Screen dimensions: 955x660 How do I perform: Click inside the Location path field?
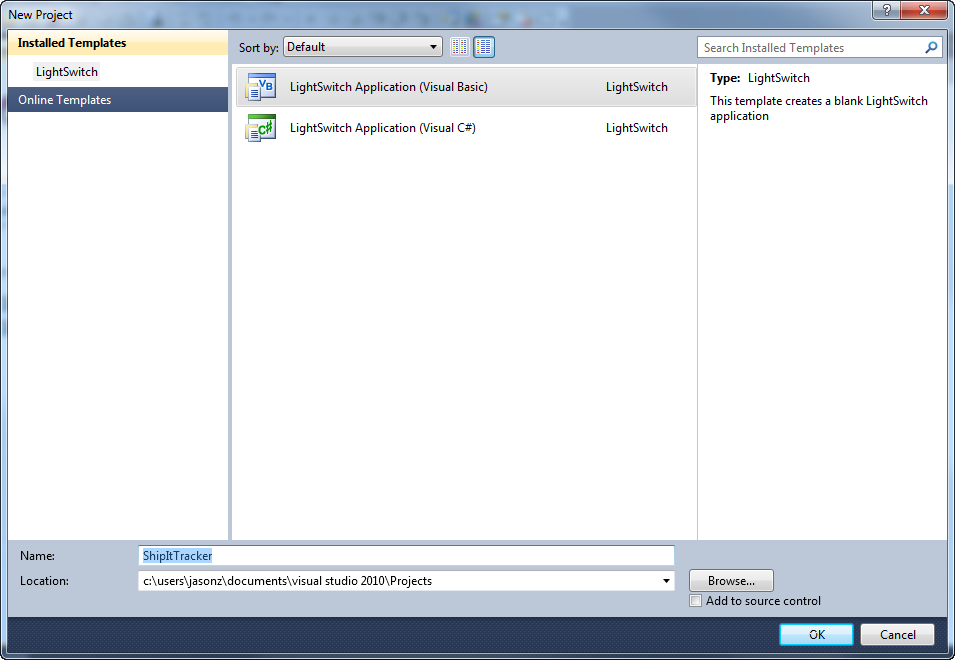350,580
